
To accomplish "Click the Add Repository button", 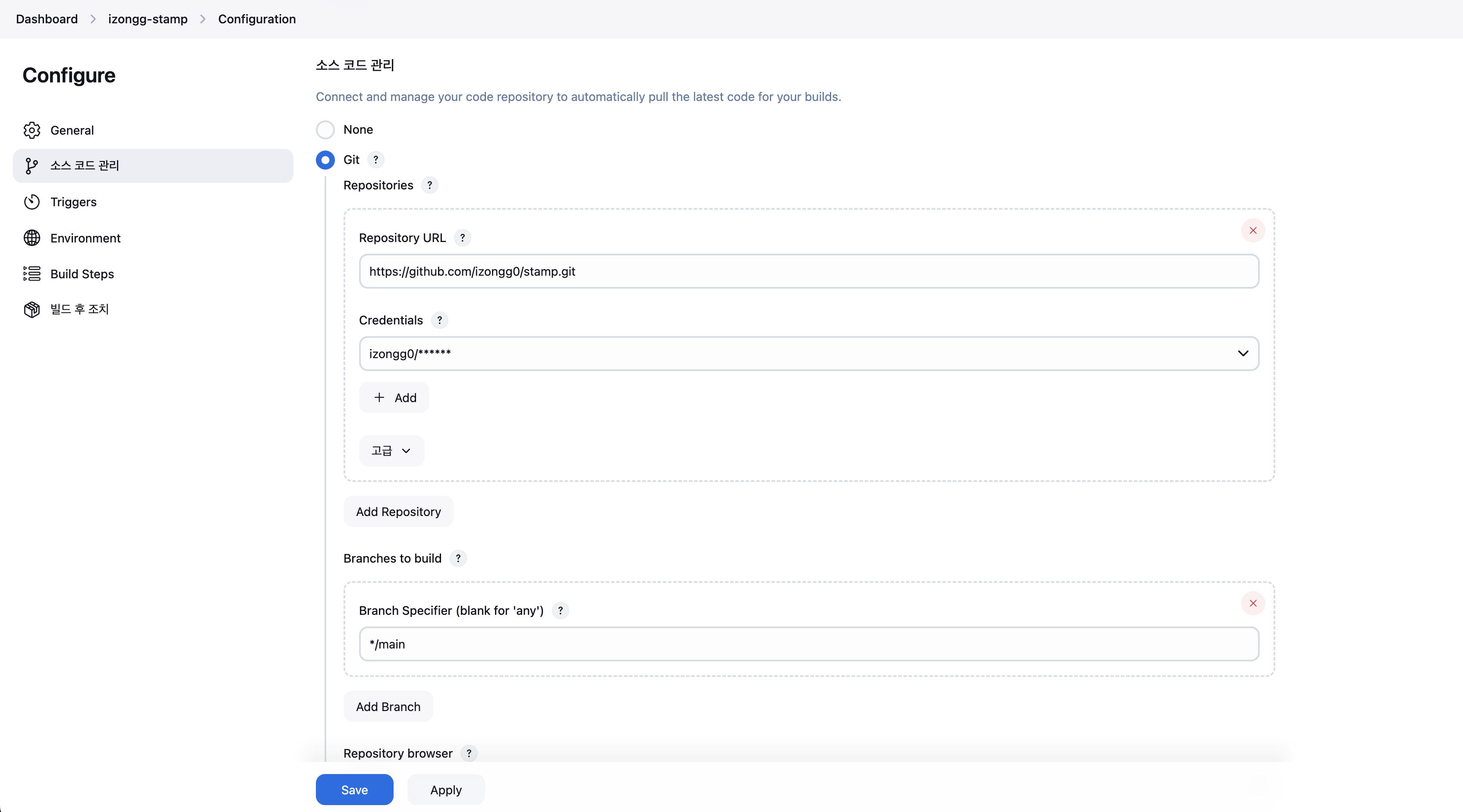I will [x=398, y=512].
